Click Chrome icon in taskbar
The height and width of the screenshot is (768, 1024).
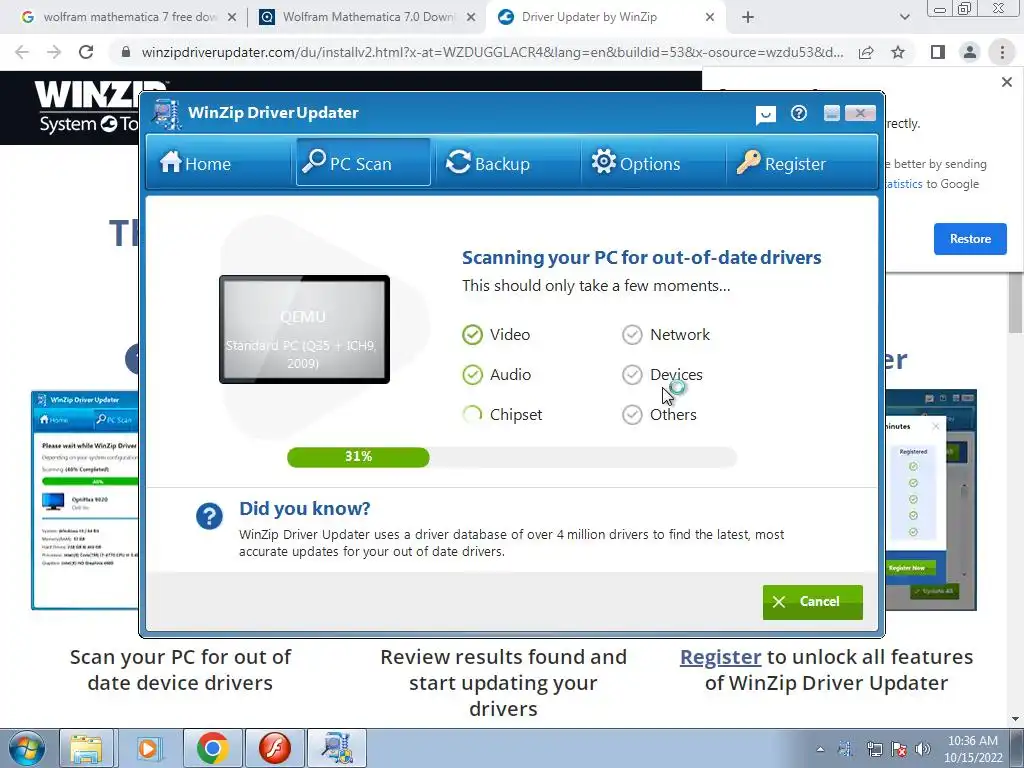coord(212,748)
